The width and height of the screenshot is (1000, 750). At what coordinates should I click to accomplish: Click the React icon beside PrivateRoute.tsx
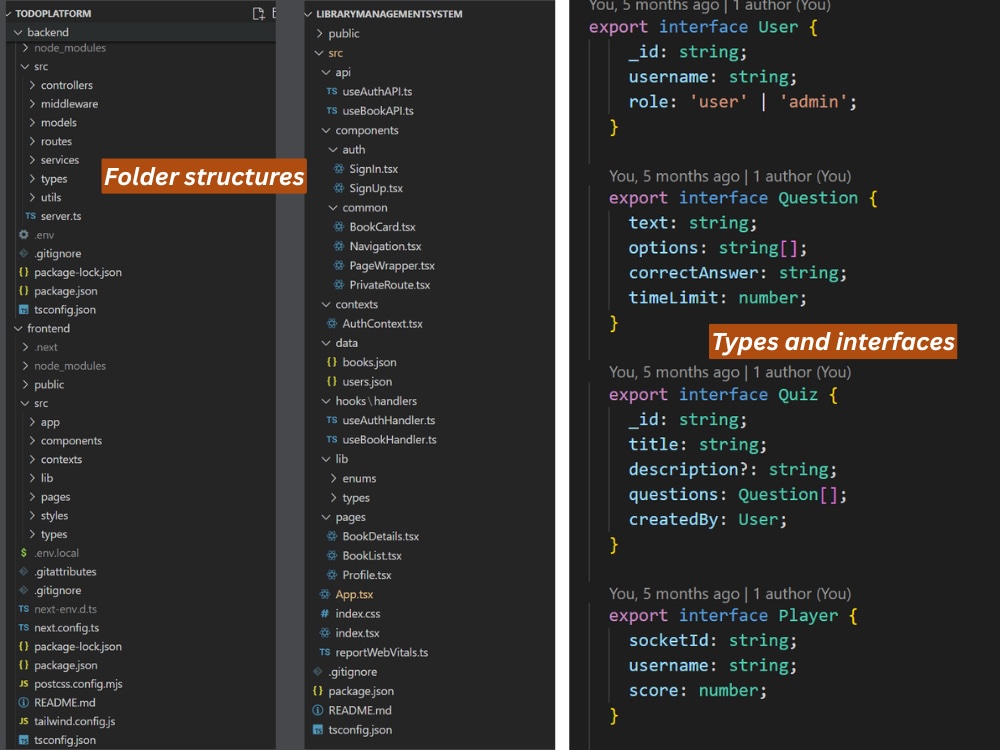(x=339, y=285)
